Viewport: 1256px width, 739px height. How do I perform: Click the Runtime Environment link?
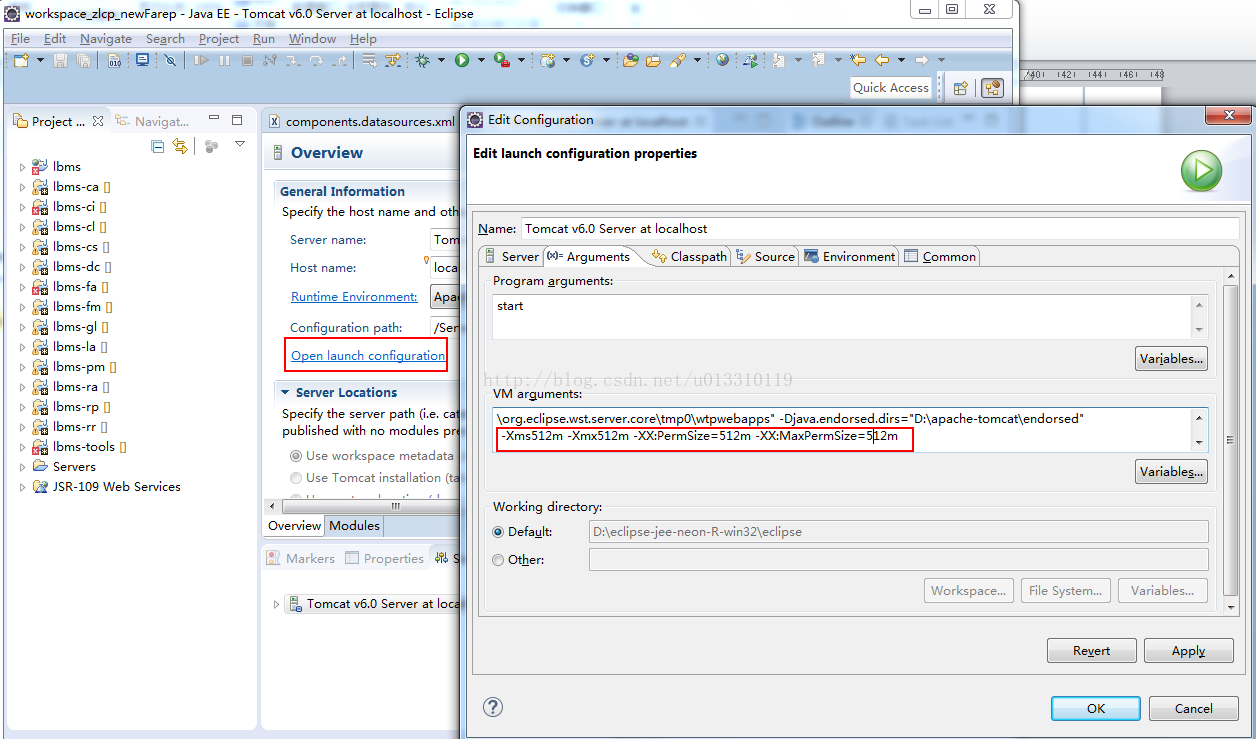point(354,296)
